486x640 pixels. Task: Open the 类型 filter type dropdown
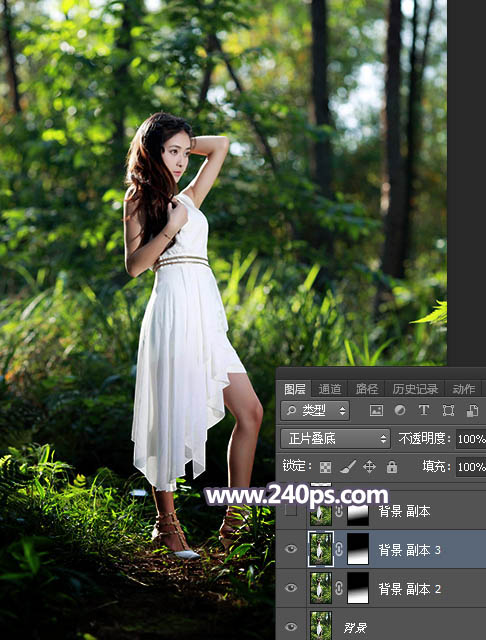point(315,410)
